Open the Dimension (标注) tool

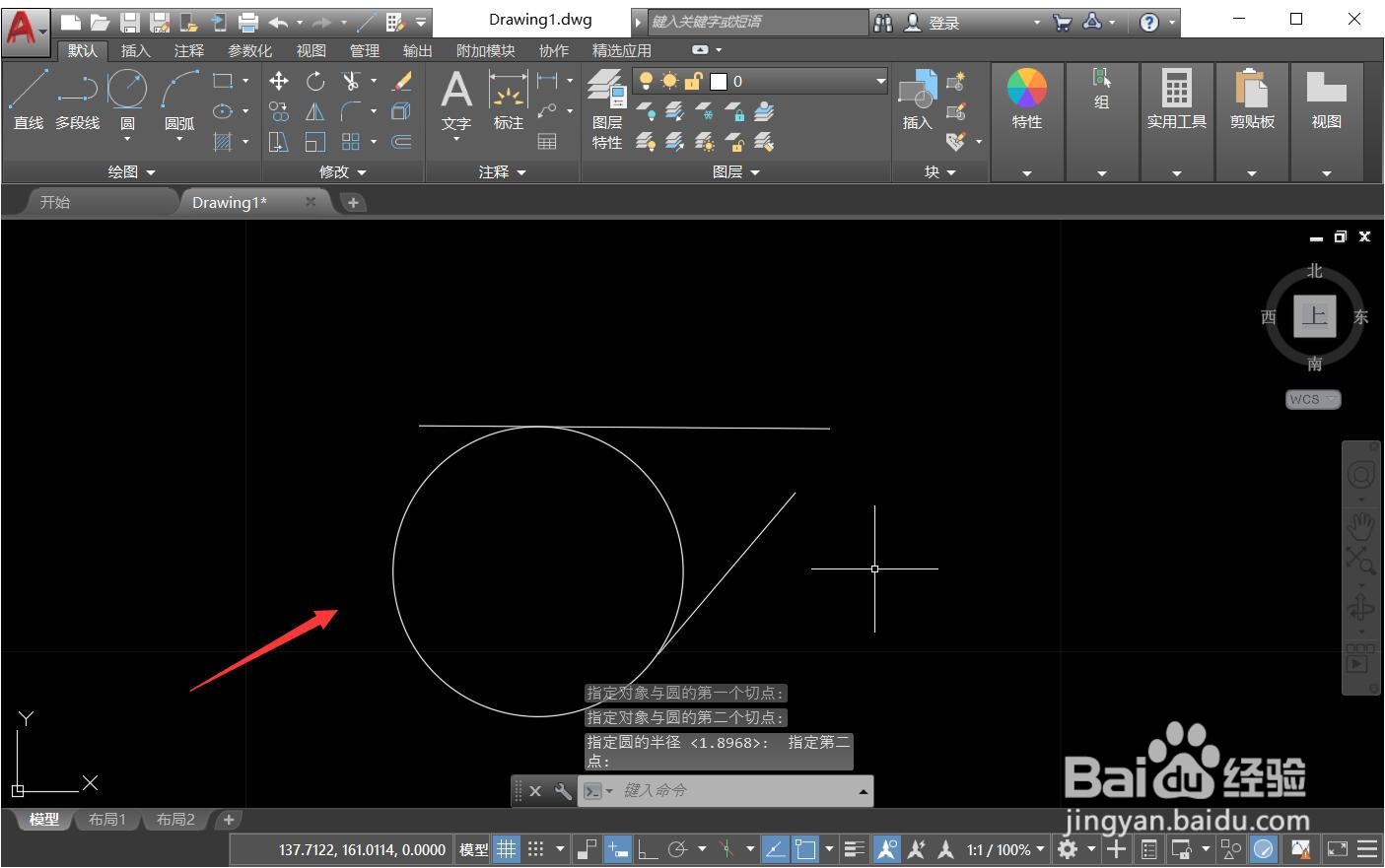tap(509, 100)
